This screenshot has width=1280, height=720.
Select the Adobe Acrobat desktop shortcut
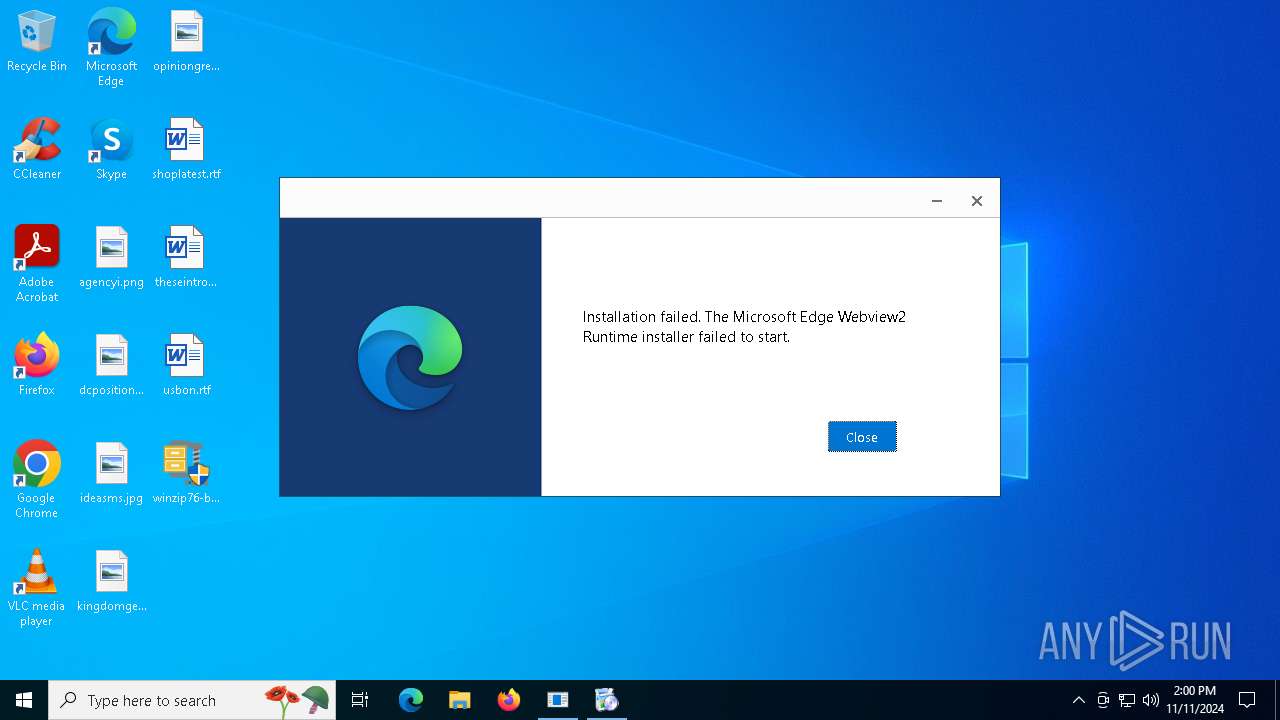click(x=37, y=264)
